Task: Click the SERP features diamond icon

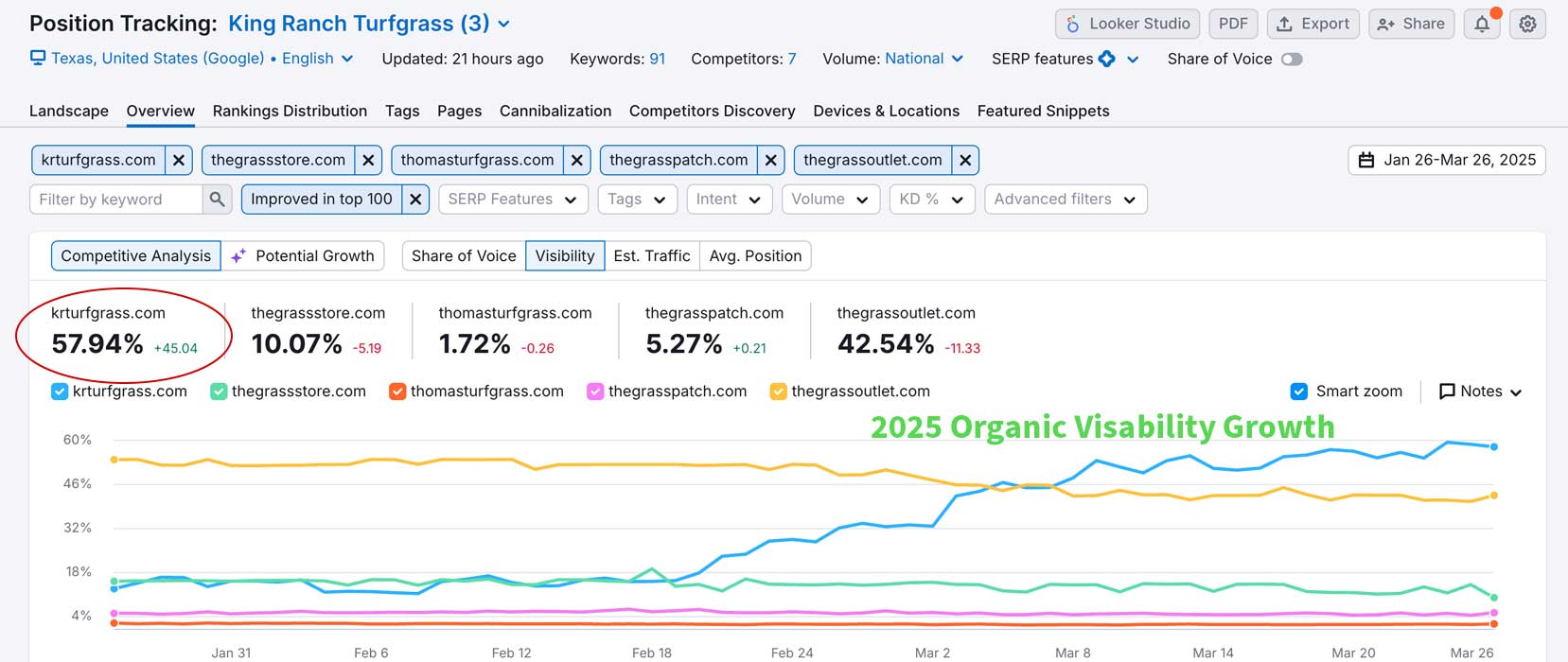Action: [1106, 59]
